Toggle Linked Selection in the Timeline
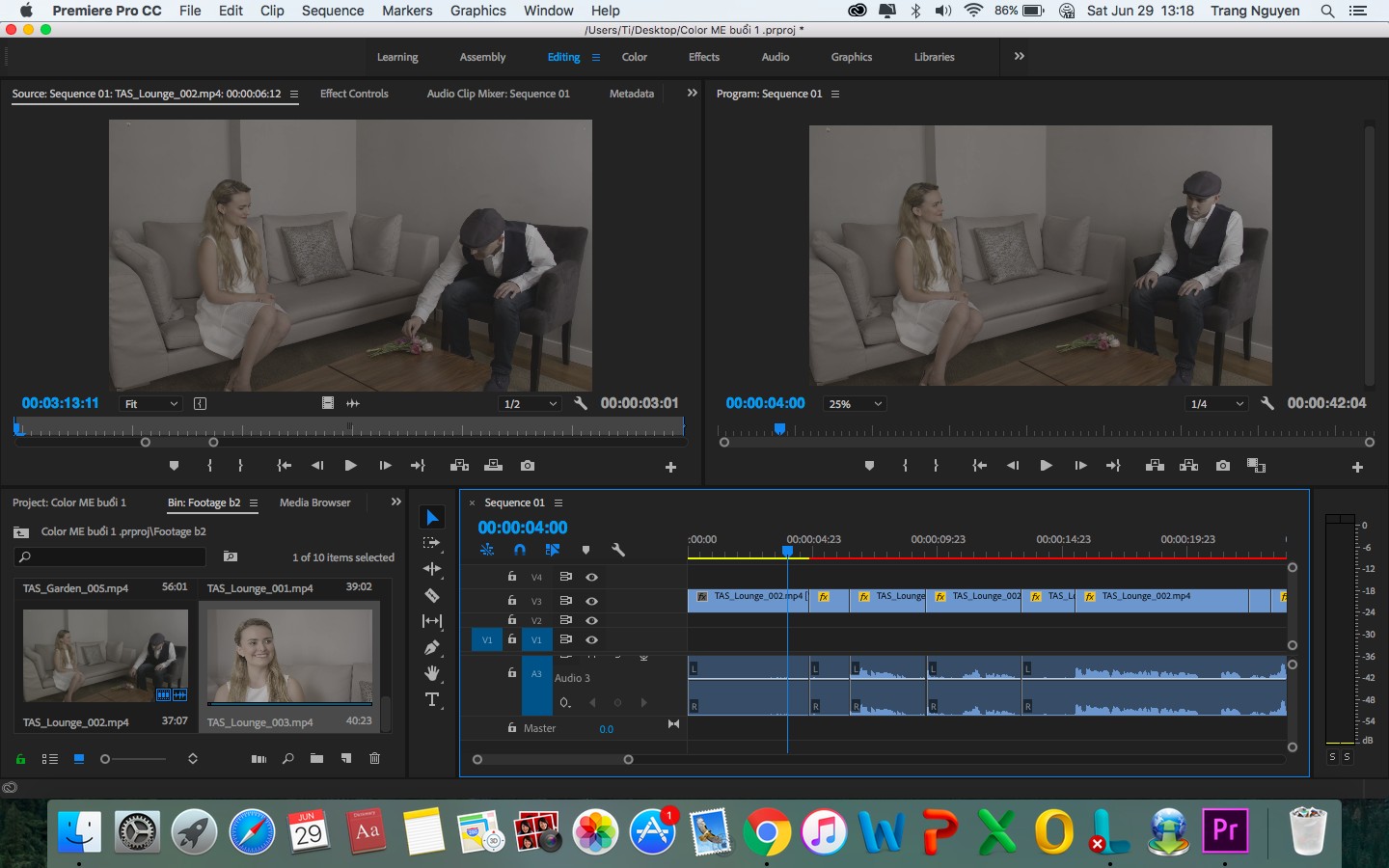Image resolution: width=1389 pixels, height=868 pixels. pos(553,550)
